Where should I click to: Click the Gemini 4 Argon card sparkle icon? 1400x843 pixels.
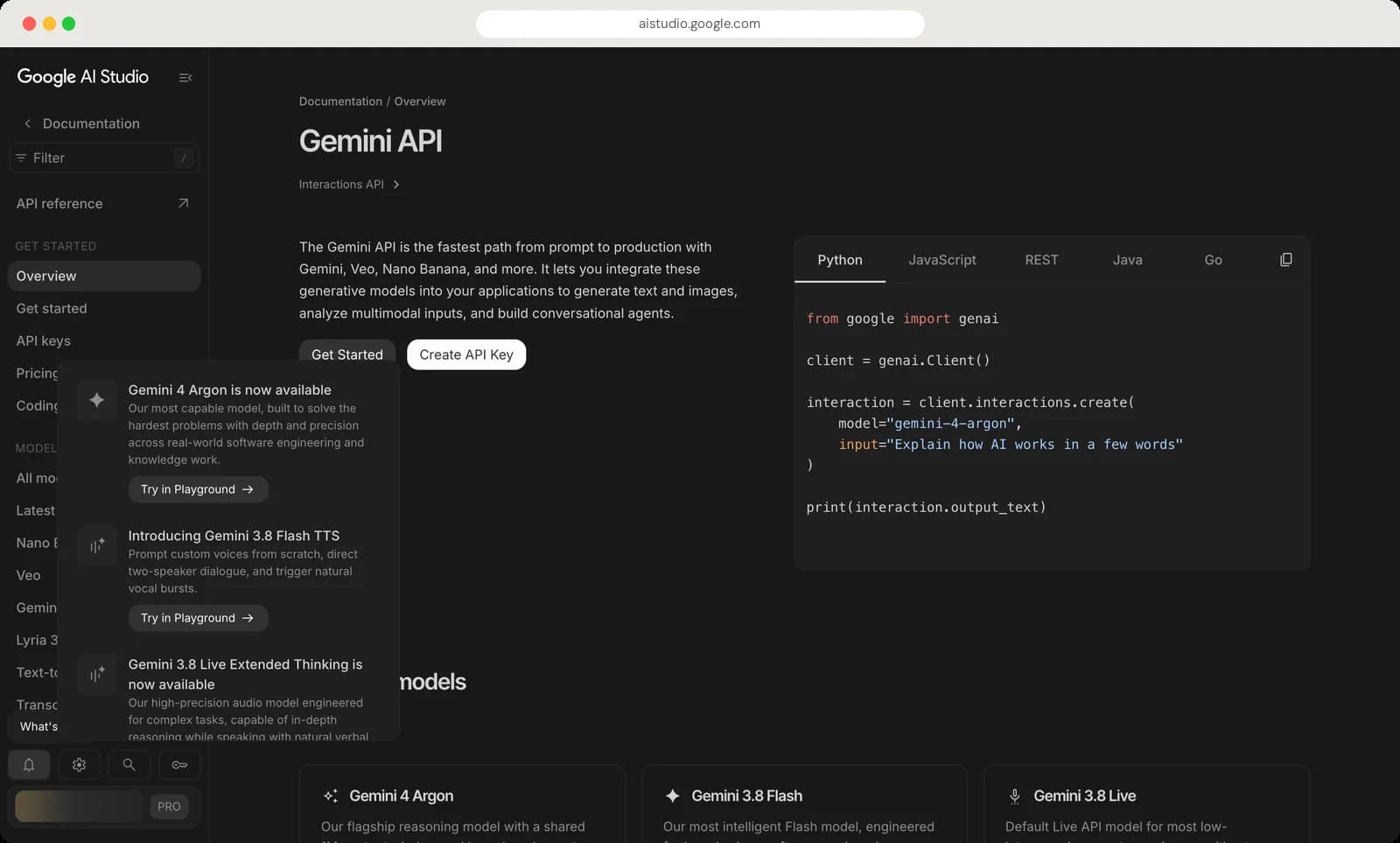coord(331,796)
